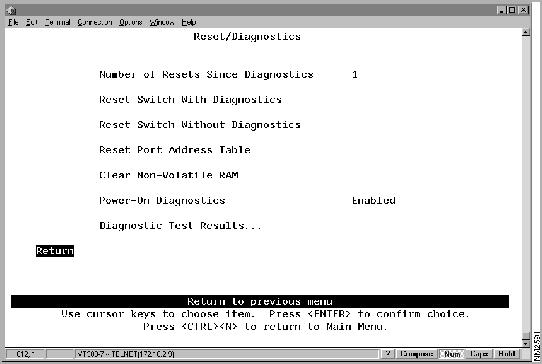Viewport: 542px width, 364px height.
Task: Open the Help menu
Action: 189,22
